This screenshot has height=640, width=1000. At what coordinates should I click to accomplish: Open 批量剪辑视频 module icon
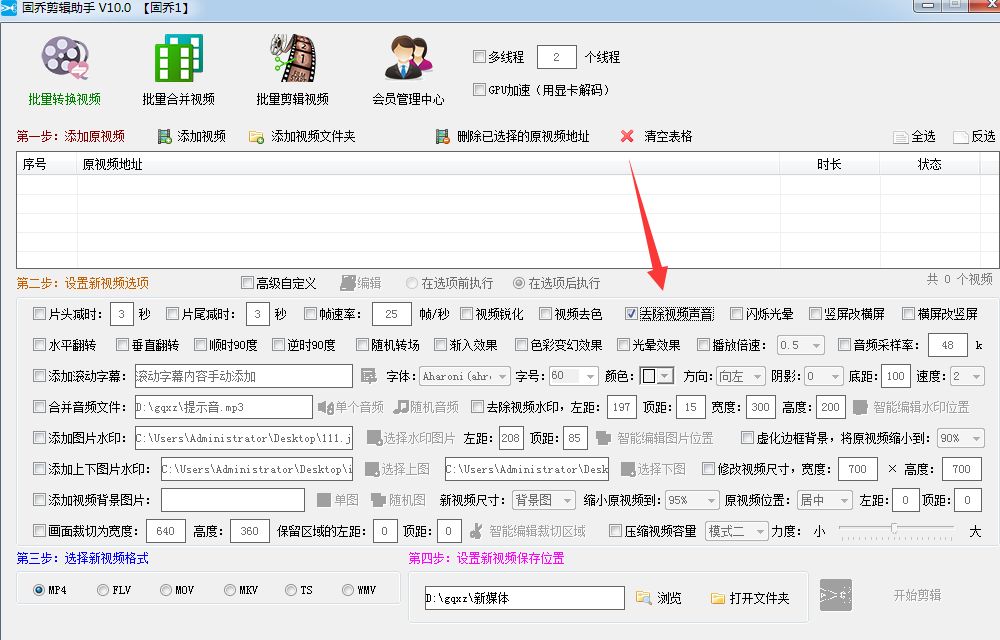tap(293, 58)
